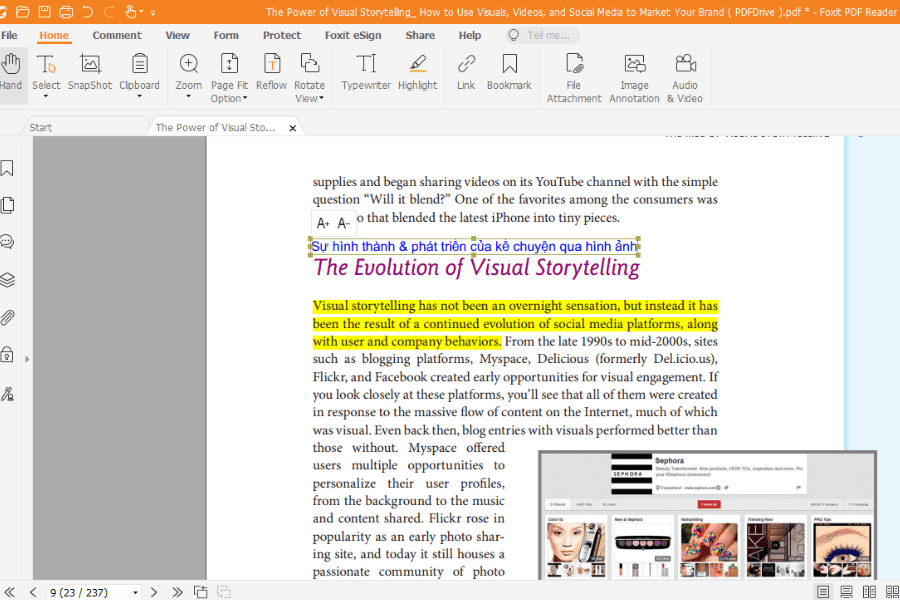The height and width of the screenshot is (600, 900).
Task: Expand the touch mode dropdown in quick access toolbar
Action: click(141, 11)
